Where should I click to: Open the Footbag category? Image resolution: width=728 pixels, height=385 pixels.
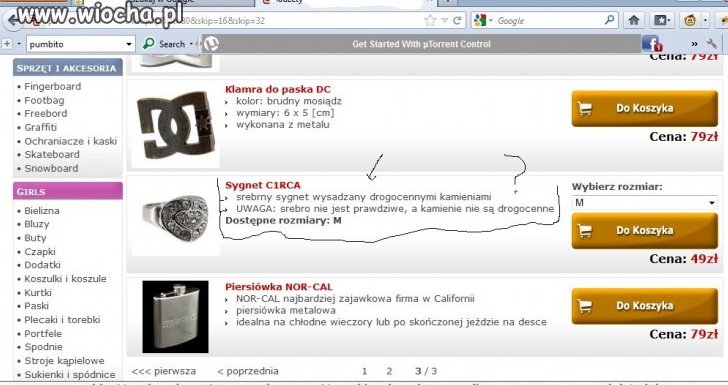(x=44, y=100)
